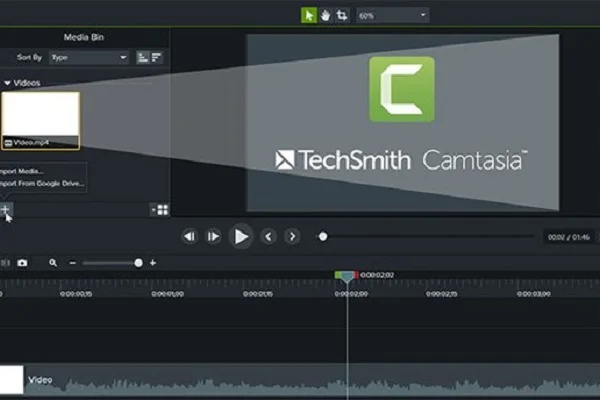The width and height of the screenshot is (600, 400).
Task: Click the Media Bin panel title
Action: pyautogui.click(x=84, y=37)
